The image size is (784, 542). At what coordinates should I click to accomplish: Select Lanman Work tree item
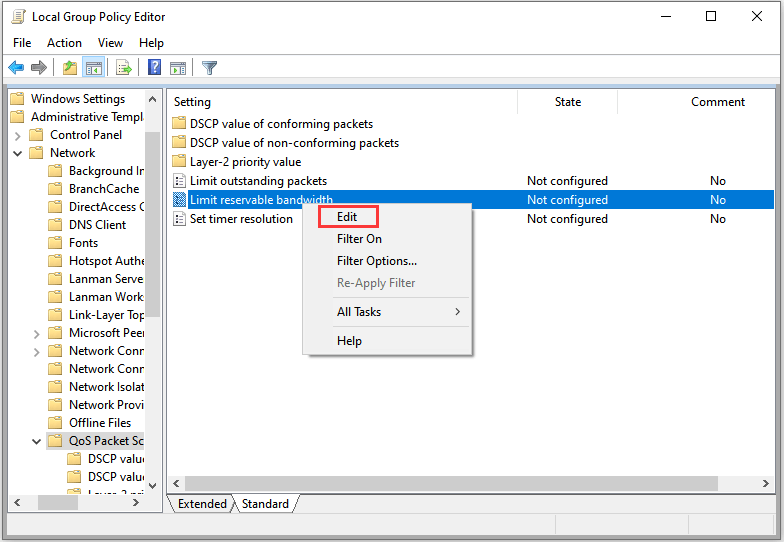pyautogui.click(x=106, y=297)
